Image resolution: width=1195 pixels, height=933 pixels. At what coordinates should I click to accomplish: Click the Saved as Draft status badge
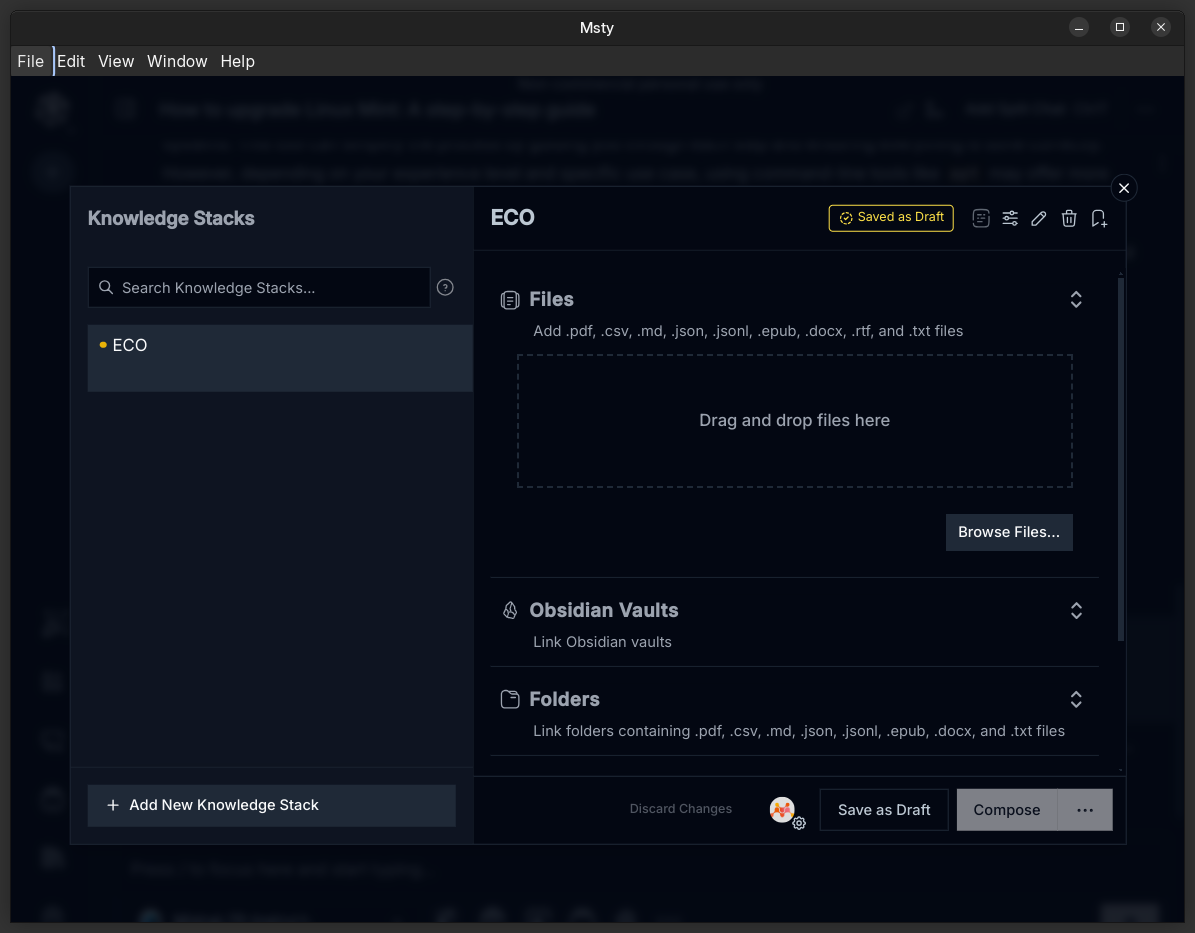891,218
